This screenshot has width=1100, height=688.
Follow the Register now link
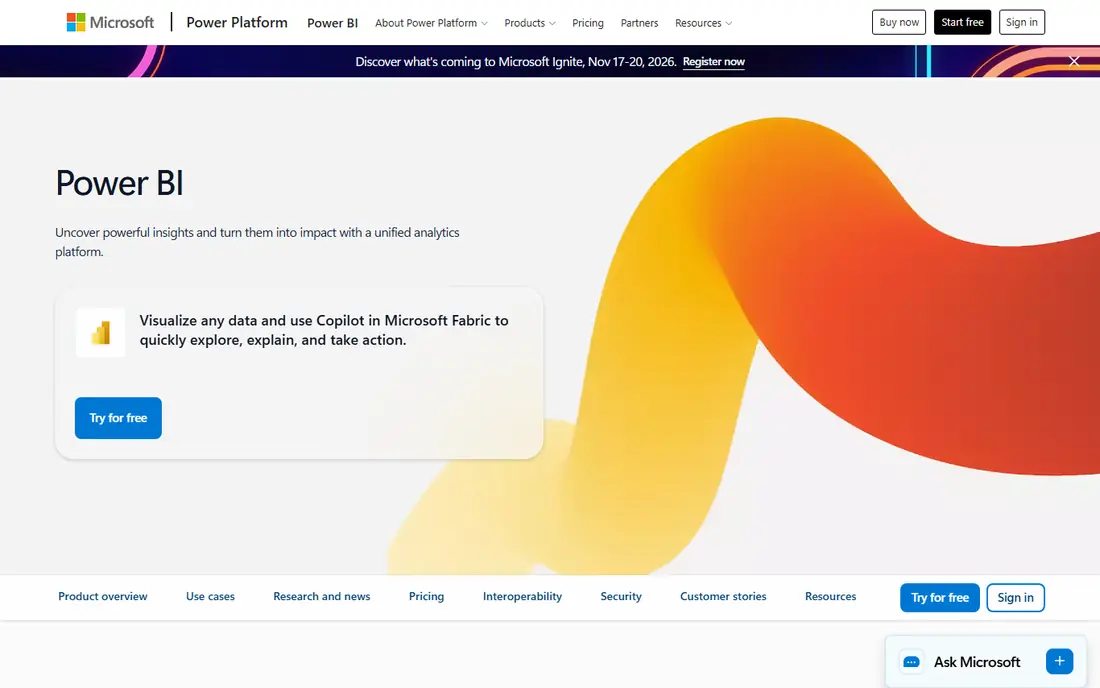click(x=713, y=62)
